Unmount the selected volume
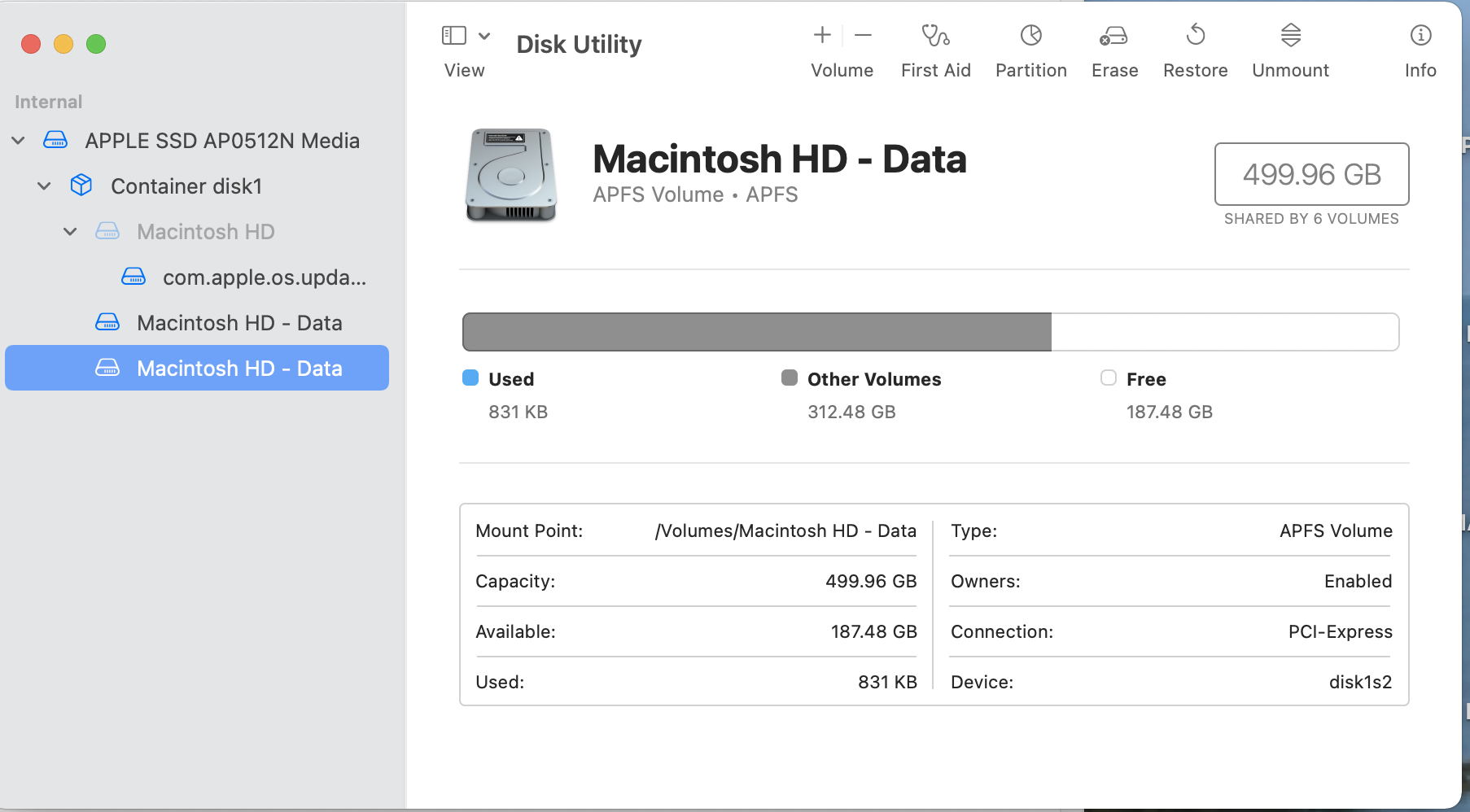This screenshot has width=1470, height=812. coord(1290,36)
